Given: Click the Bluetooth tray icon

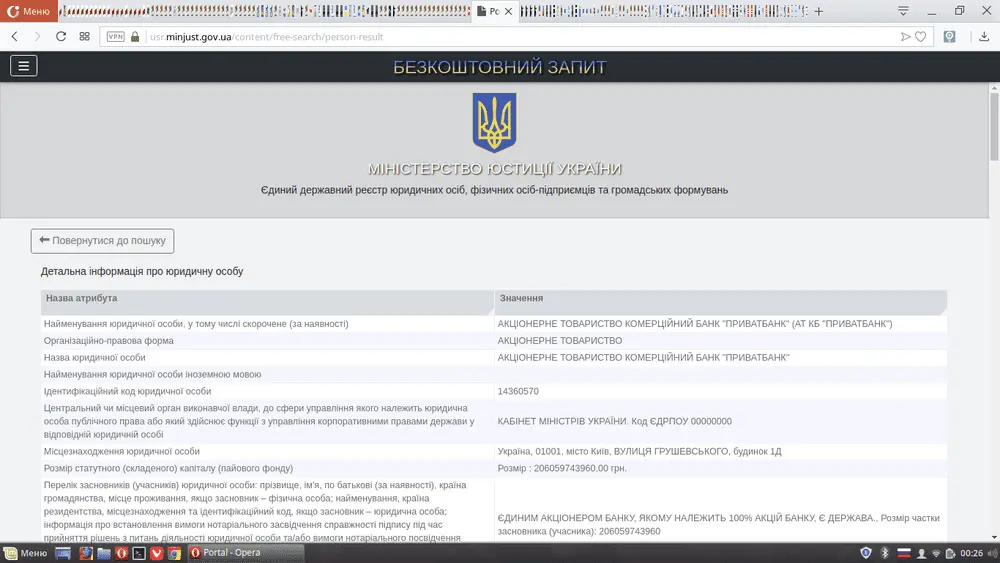Looking at the screenshot, I should pyautogui.click(x=884, y=553).
